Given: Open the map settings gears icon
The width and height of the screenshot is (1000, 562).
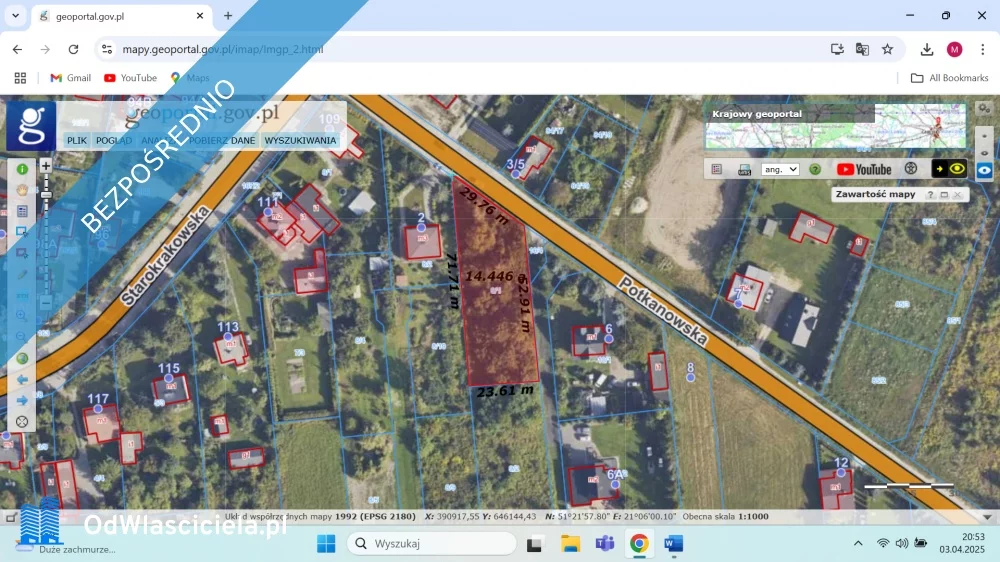Looking at the screenshot, I should pyautogui.click(x=911, y=169).
